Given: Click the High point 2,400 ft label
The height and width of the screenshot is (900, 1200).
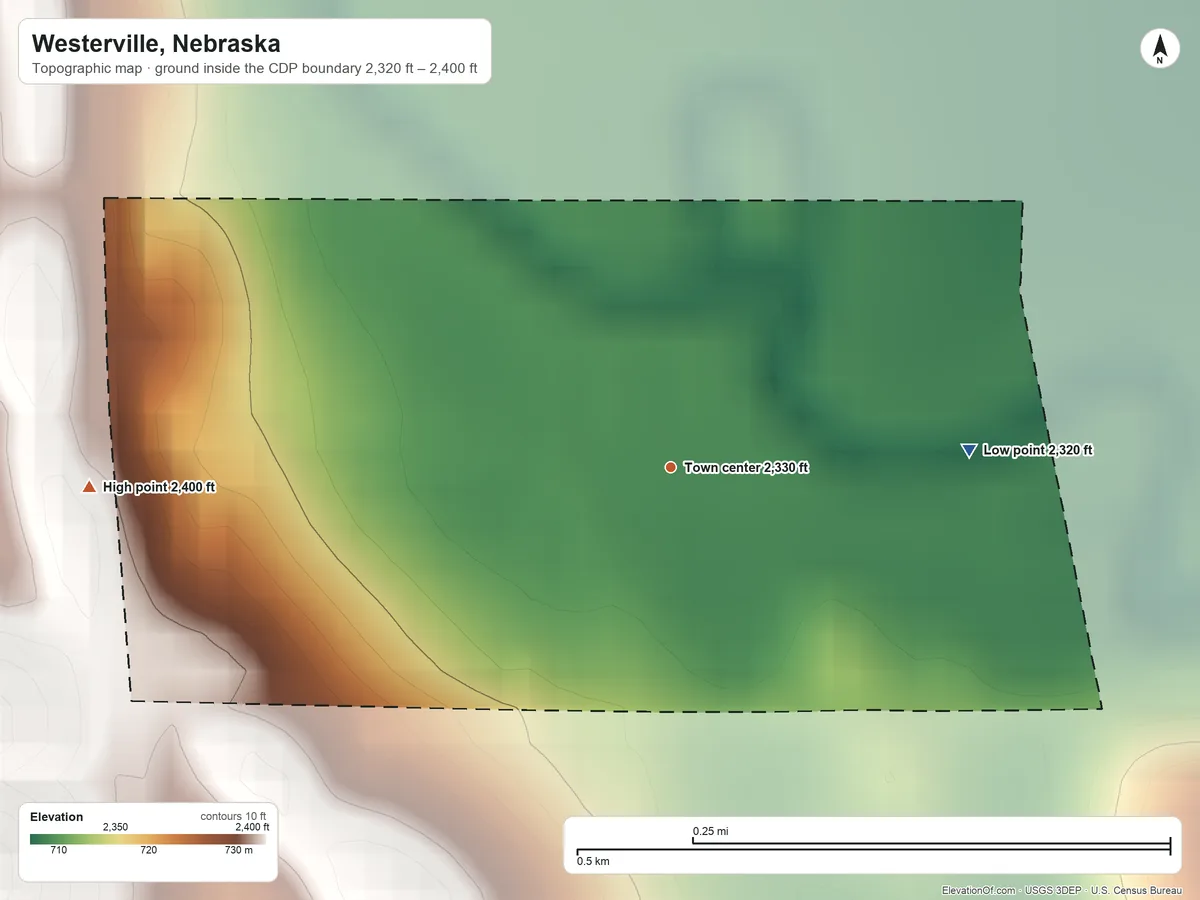Looking at the screenshot, I should [159, 487].
